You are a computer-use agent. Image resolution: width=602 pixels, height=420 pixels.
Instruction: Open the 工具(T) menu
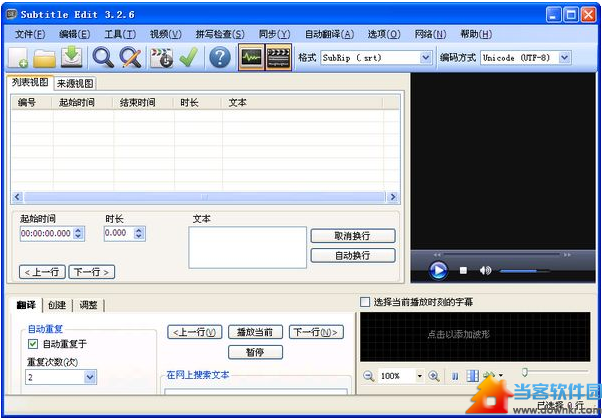click(x=120, y=34)
